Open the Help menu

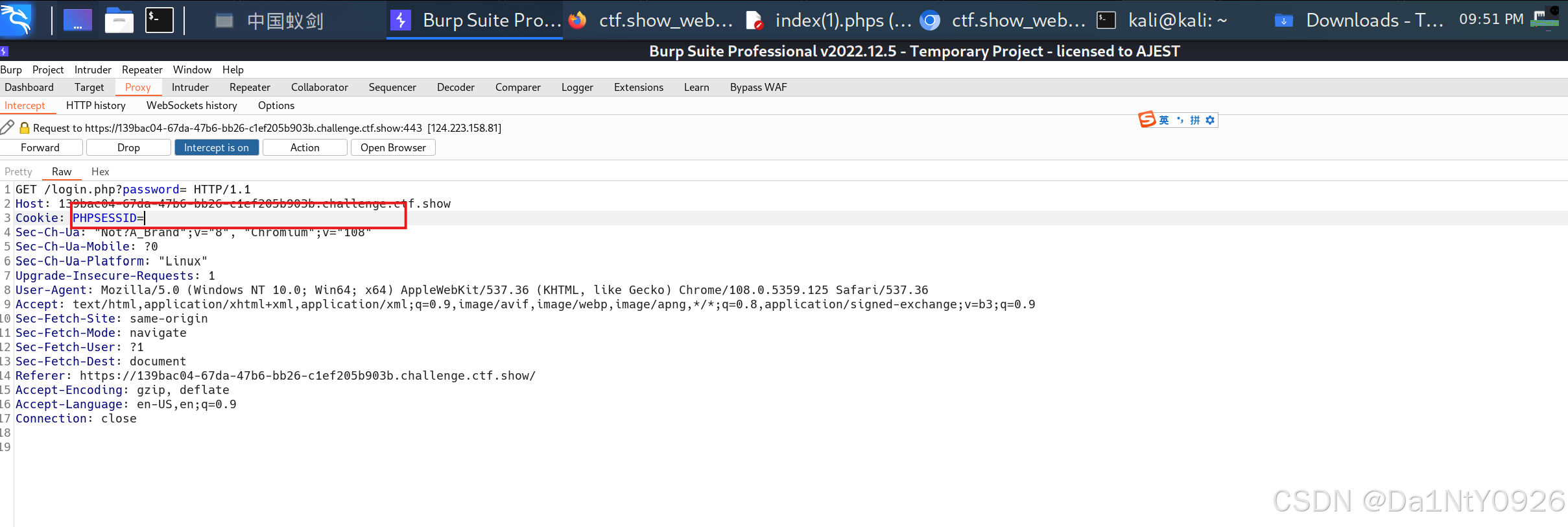click(x=233, y=69)
